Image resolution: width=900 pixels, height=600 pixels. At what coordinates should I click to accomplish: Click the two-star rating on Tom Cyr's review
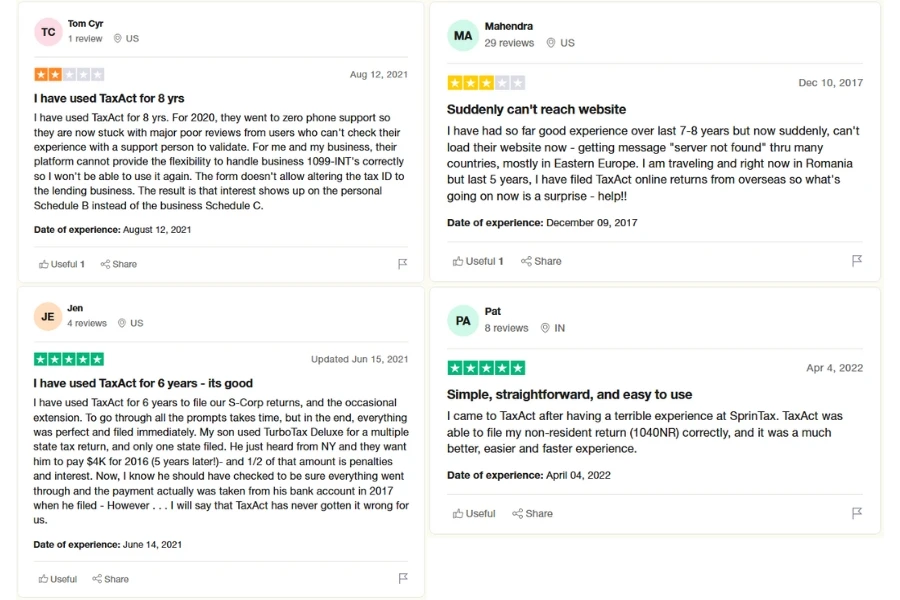69,74
